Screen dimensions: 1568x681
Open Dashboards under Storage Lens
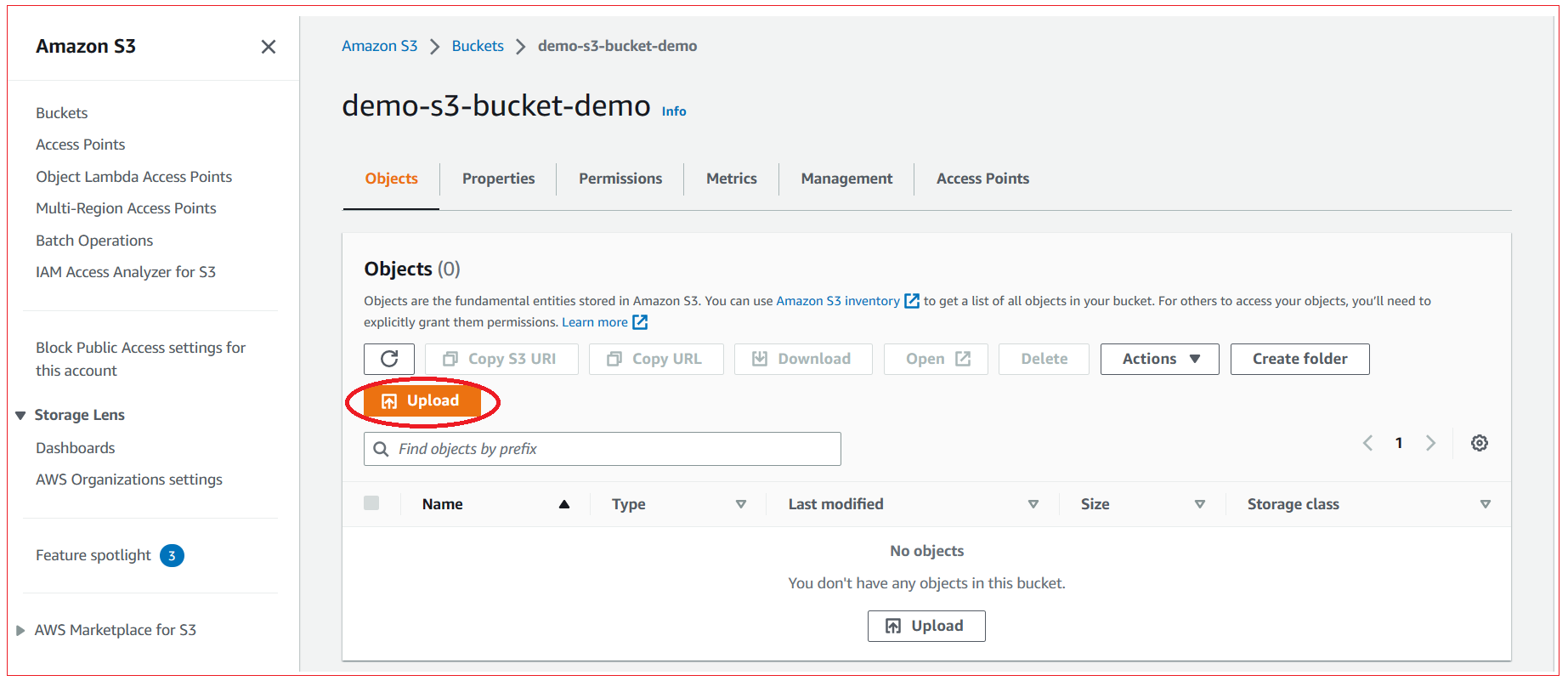[76, 448]
